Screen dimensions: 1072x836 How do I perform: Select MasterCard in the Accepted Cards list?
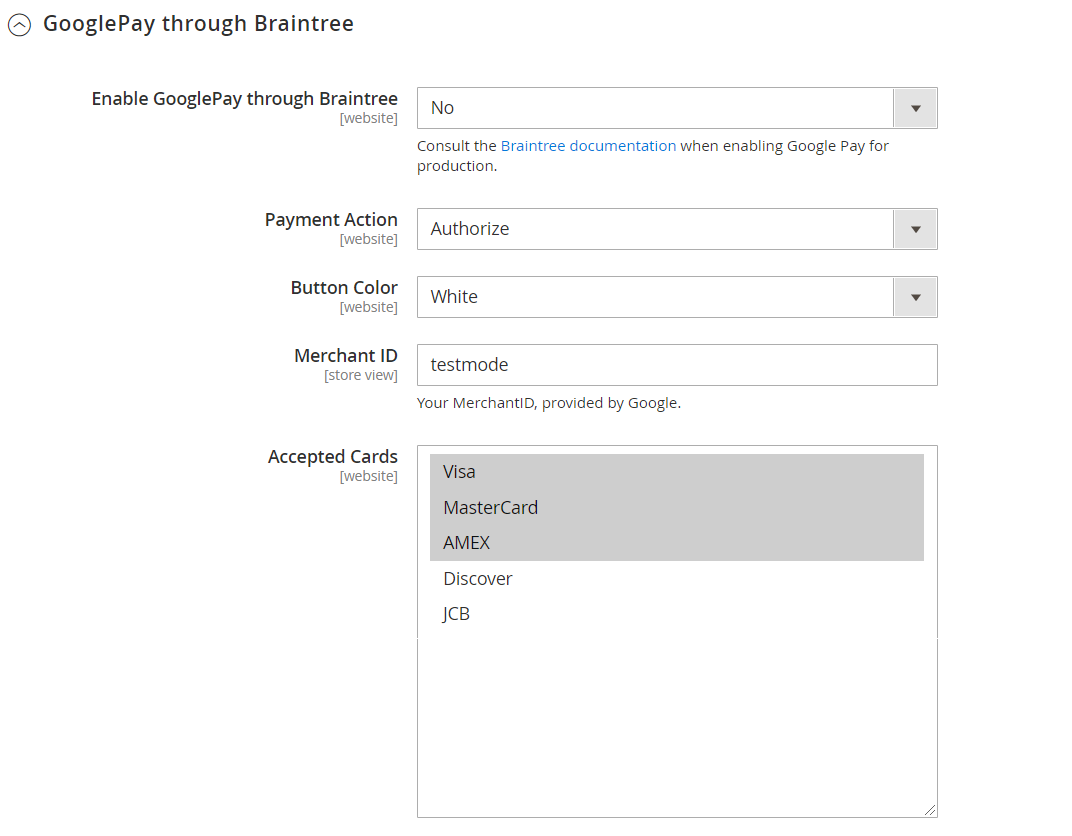(x=677, y=507)
